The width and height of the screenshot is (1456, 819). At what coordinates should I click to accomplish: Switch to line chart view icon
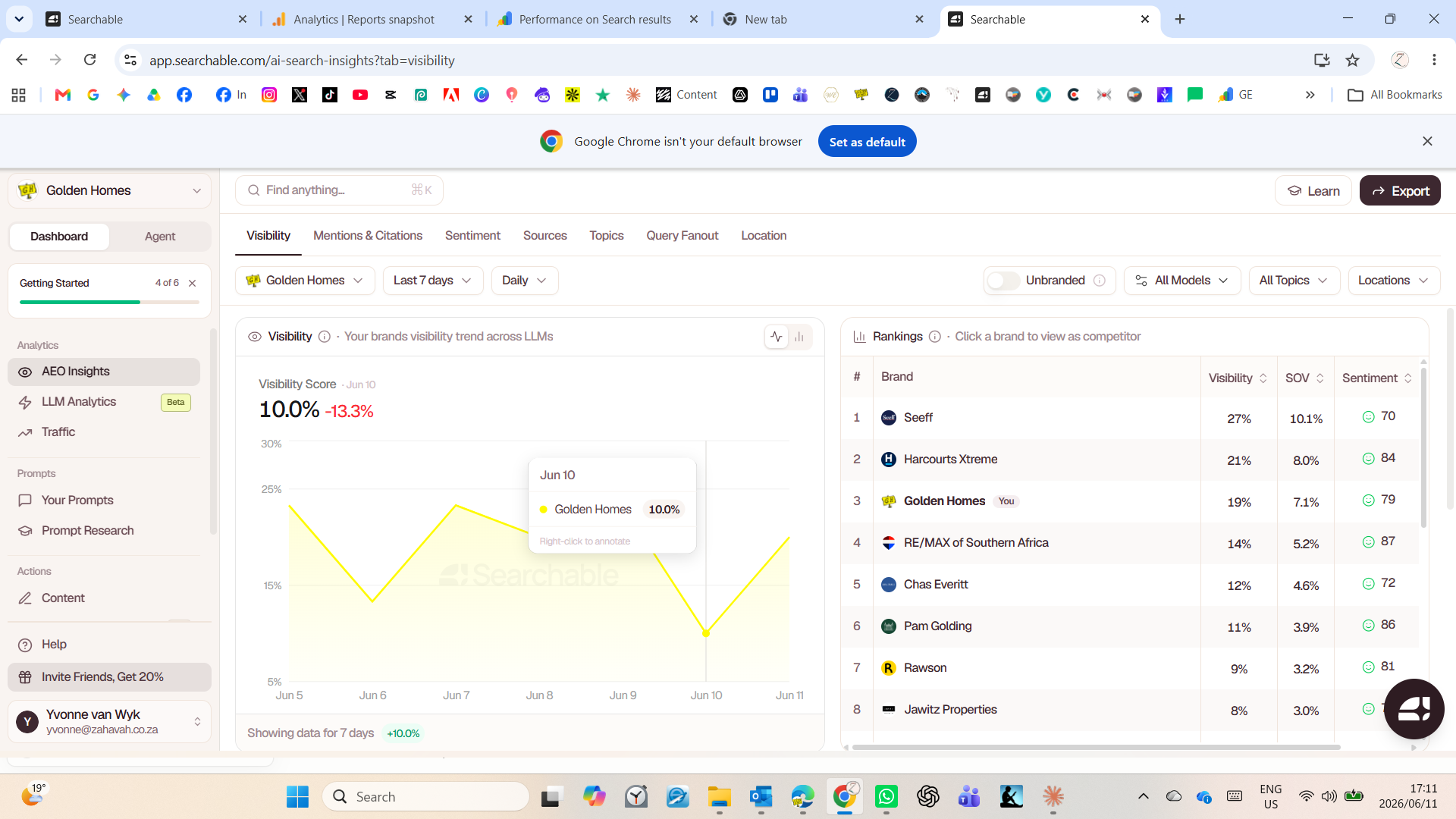click(x=777, y=337)
